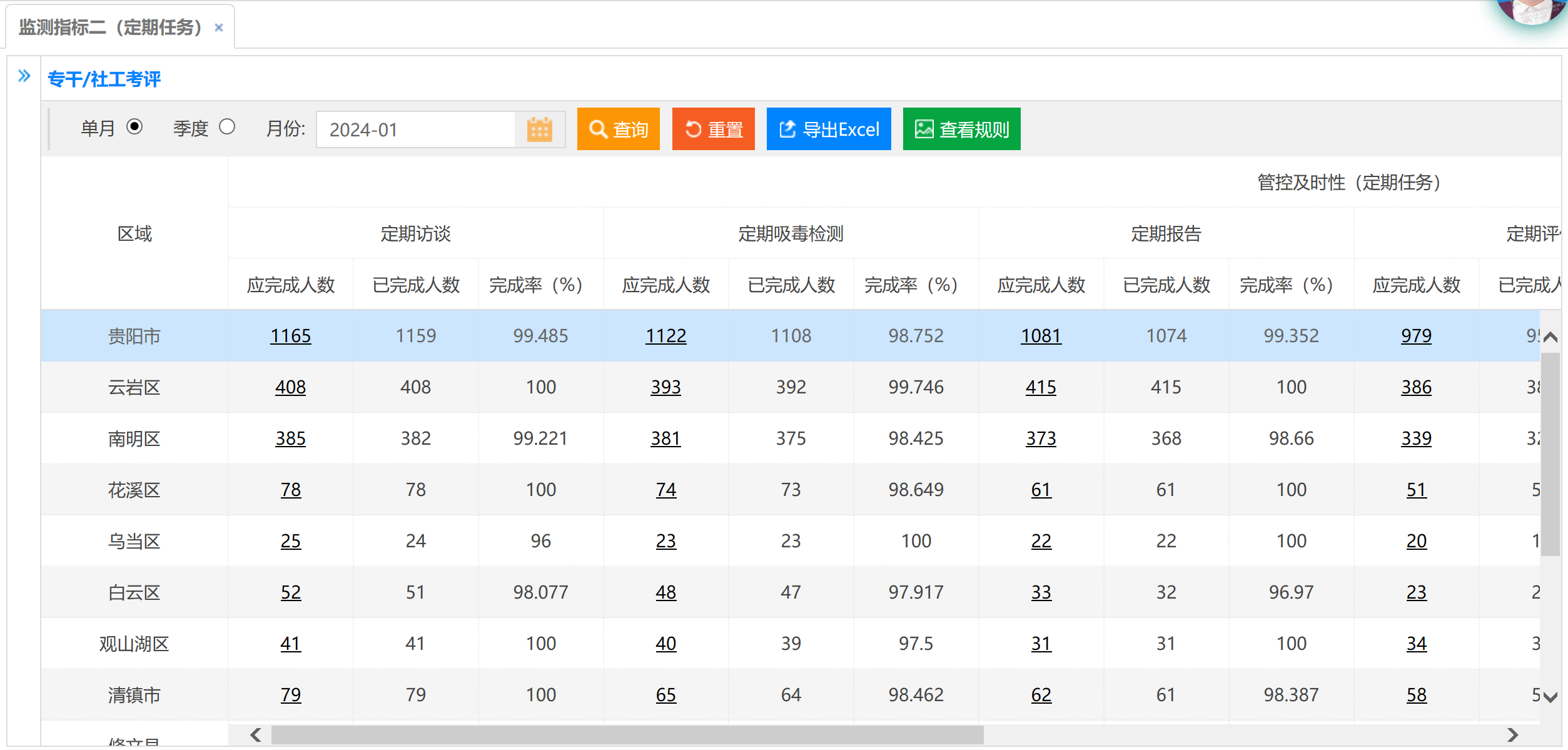Viewport: 1568px width, 750px height.
Task: Click the horizontal scrollbar thumb
Action: click(x=627, y=735)
